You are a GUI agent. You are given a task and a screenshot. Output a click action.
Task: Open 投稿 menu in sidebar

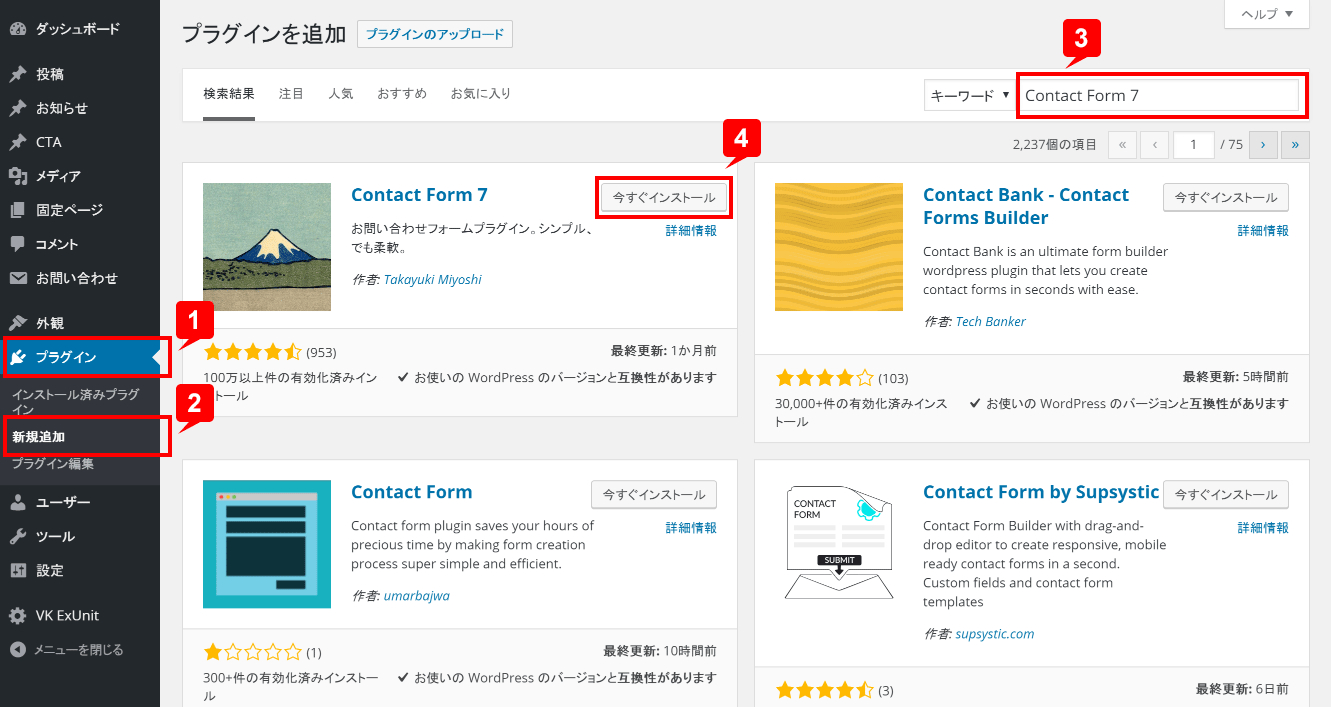80,74
